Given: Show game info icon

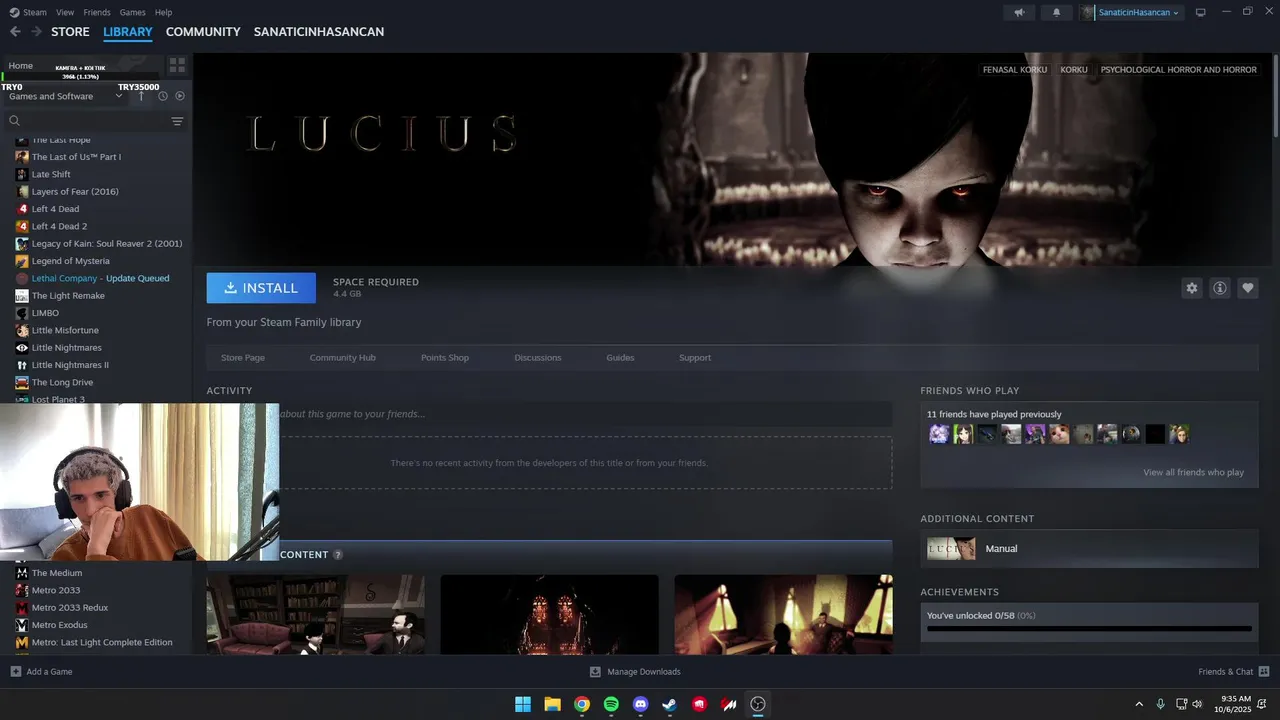Looking at the screenshot, I should [x=1219, y=288].
